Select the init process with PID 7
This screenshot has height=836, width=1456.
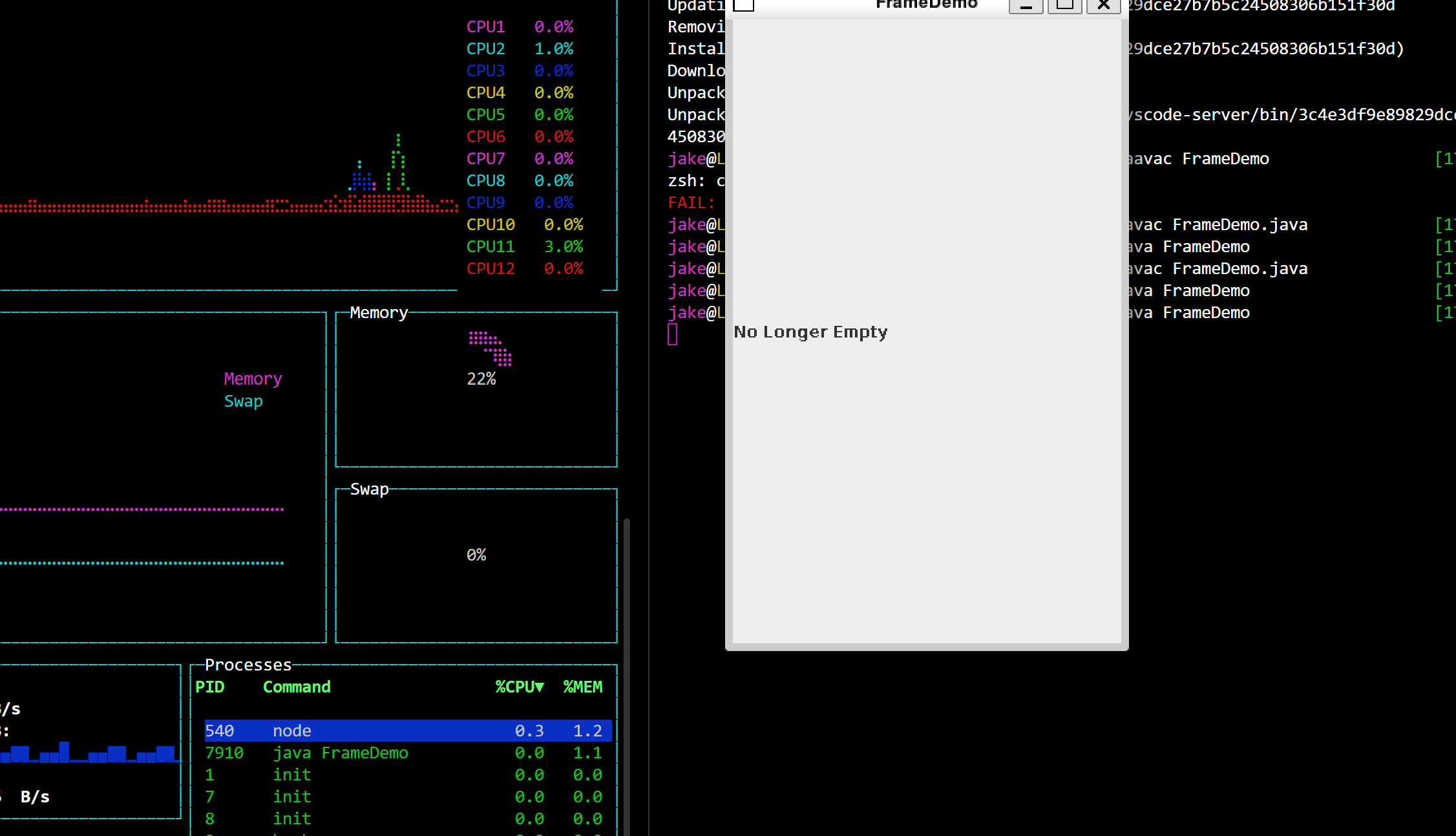click(x=408, y=797)
